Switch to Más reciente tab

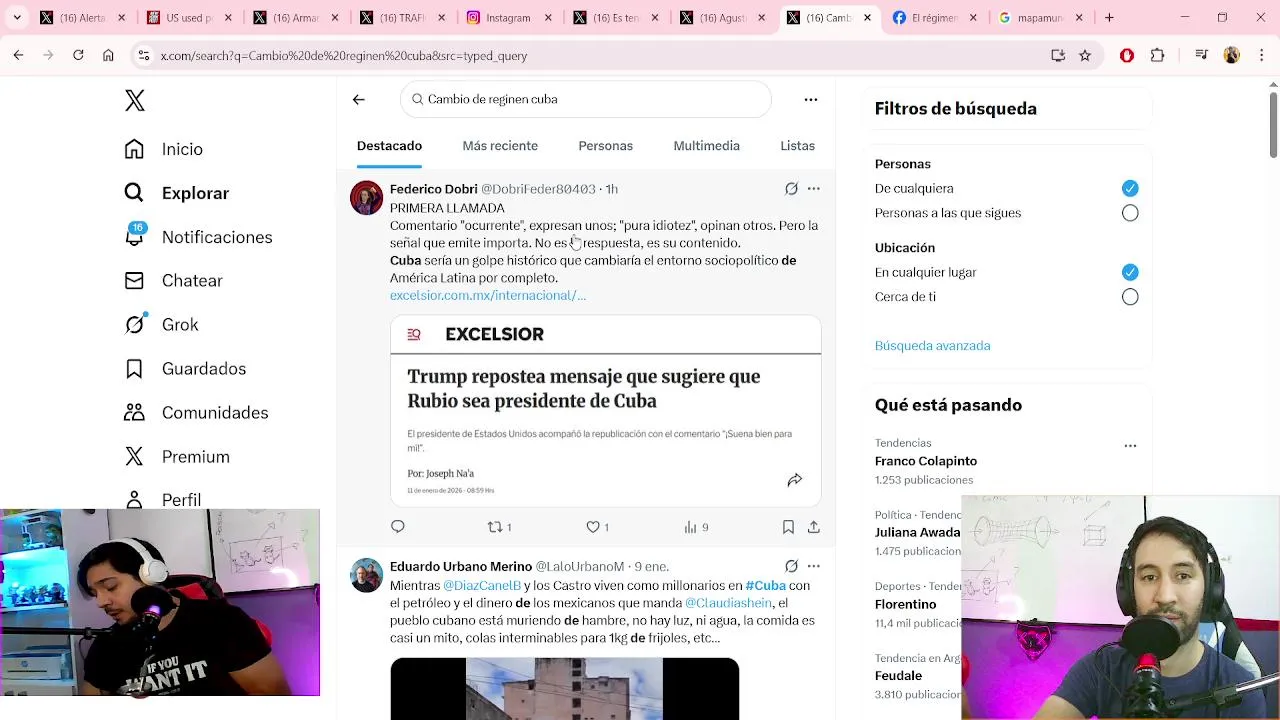(x=500, y=146)
